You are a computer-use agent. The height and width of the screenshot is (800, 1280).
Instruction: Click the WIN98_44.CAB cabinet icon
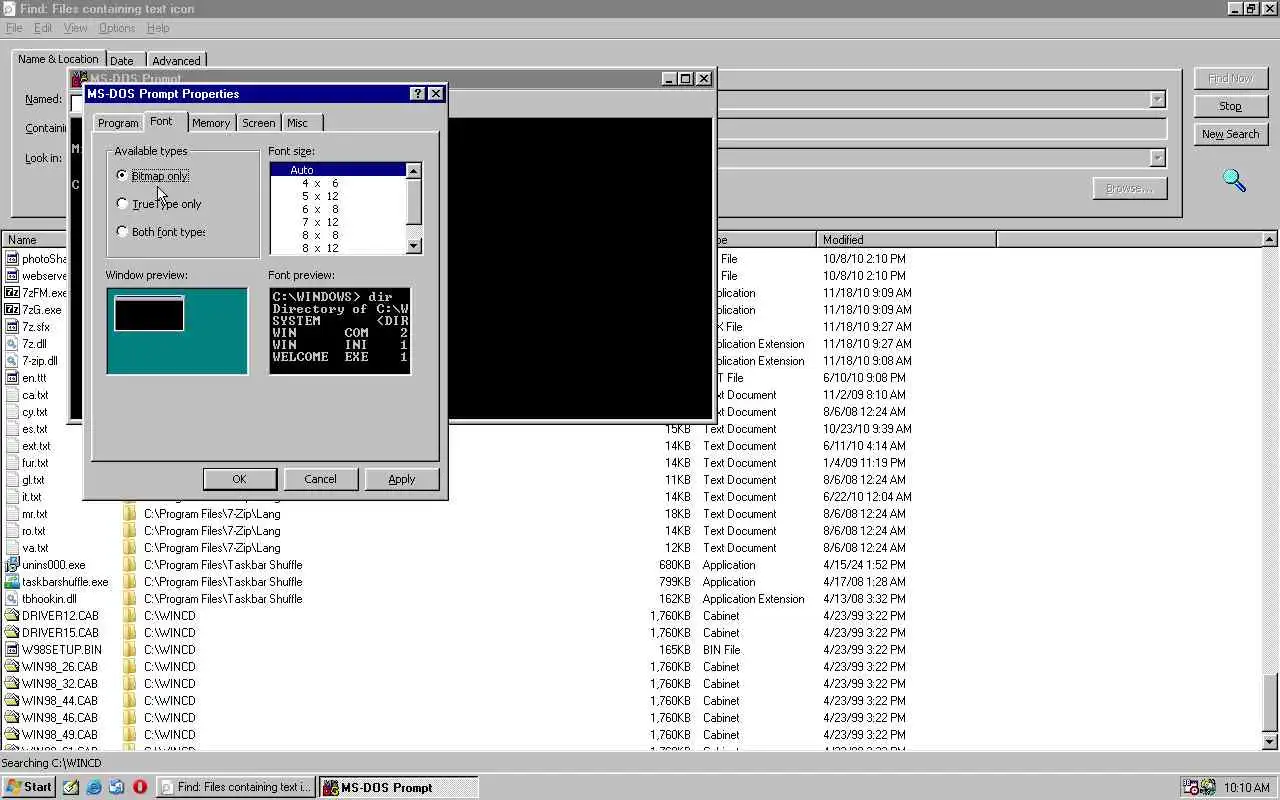coord(12,701)
